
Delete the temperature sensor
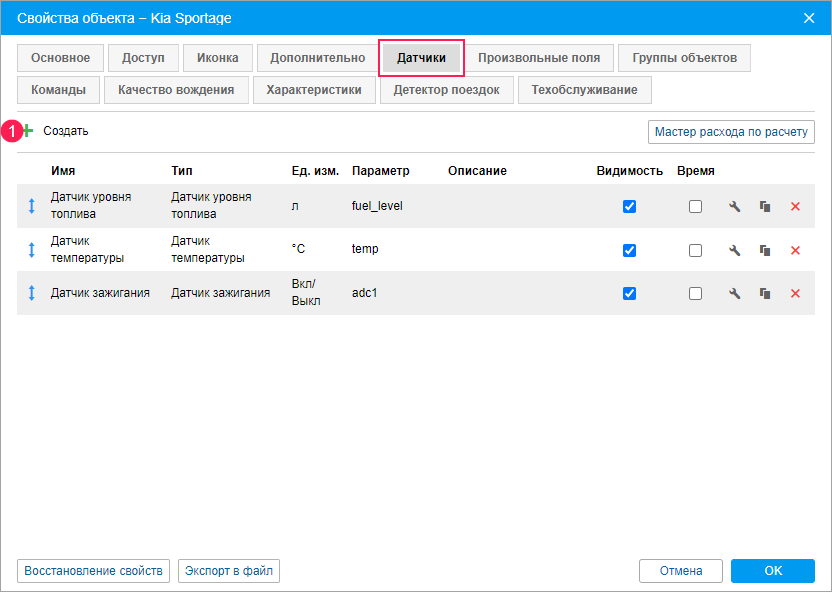tap(795, 250)
